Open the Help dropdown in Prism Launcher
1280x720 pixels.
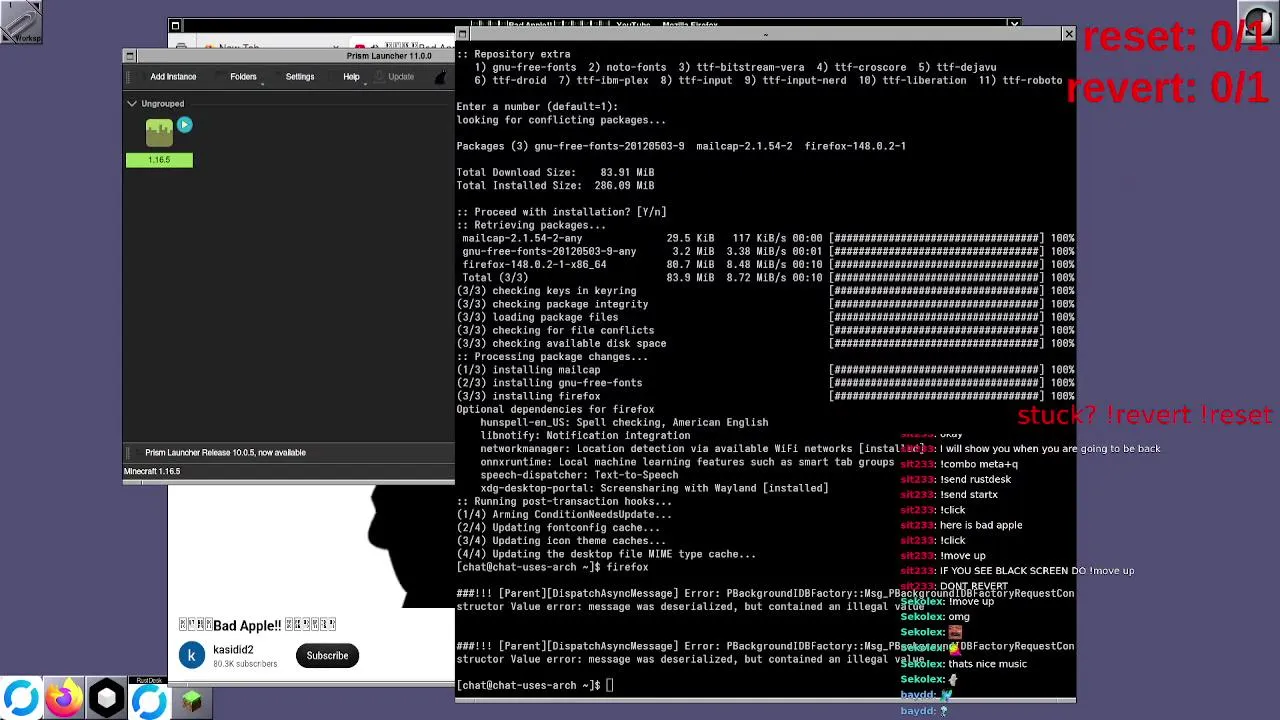click(351, 77)
